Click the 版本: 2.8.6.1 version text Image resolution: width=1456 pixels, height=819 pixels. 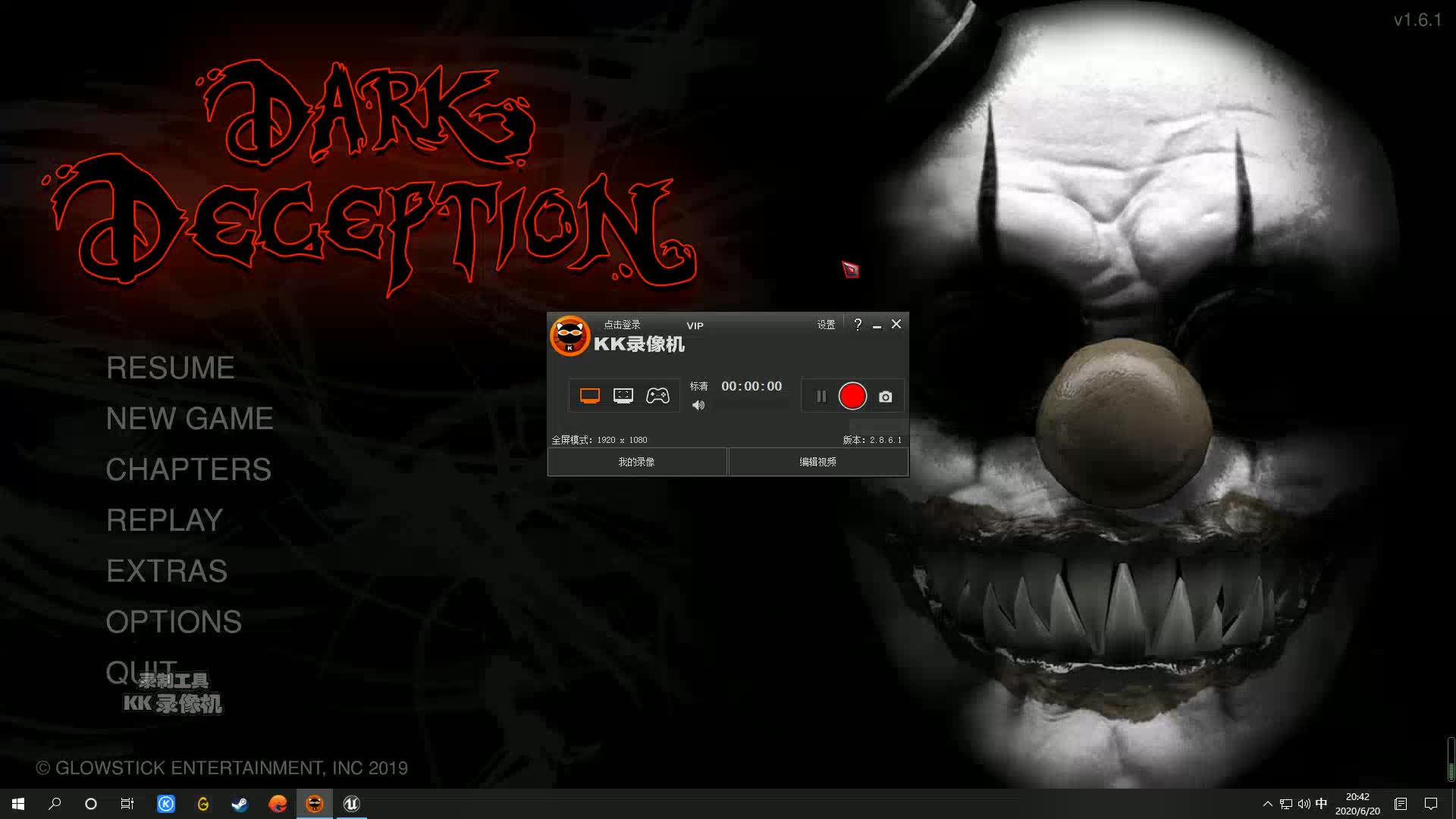(x=872, y=440)
